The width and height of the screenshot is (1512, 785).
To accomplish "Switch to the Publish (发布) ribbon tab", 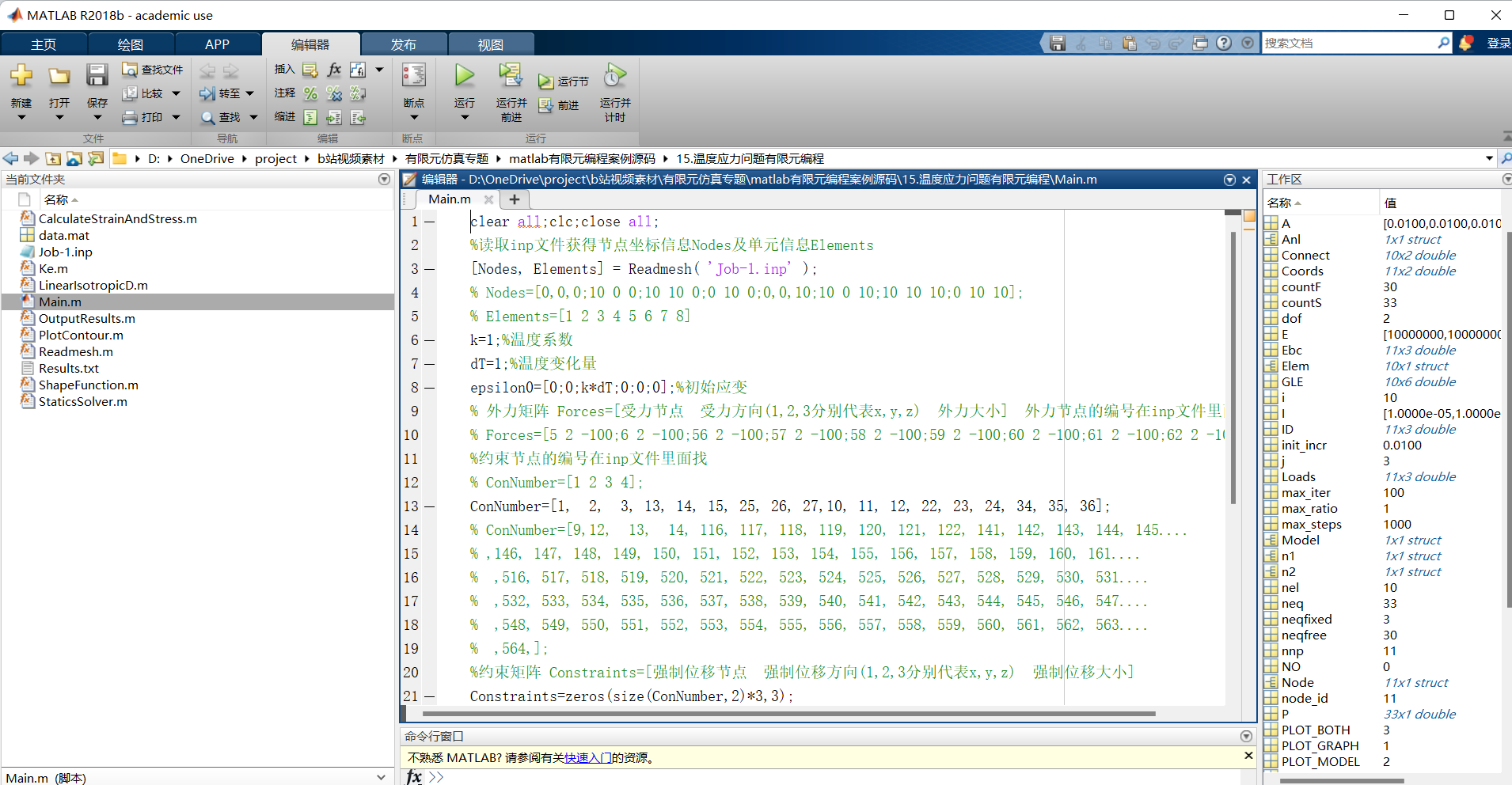I will click(403, 44).
